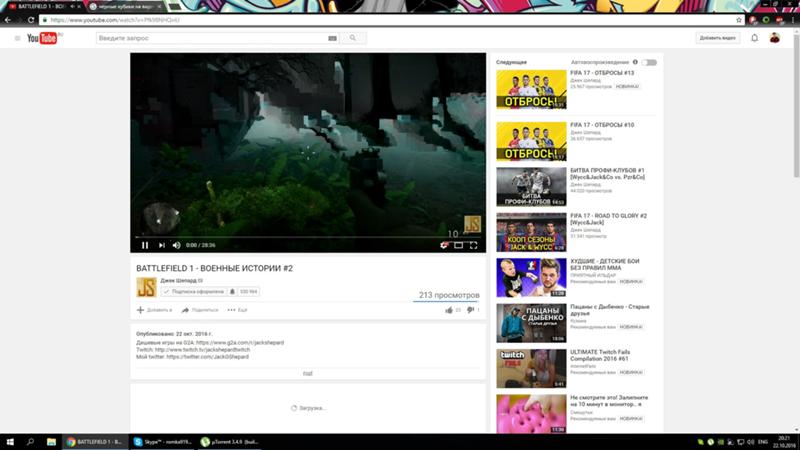Screen dimensions: 800x450
Task: Click the JS channel watermark in video
Action: click(472, 224)
